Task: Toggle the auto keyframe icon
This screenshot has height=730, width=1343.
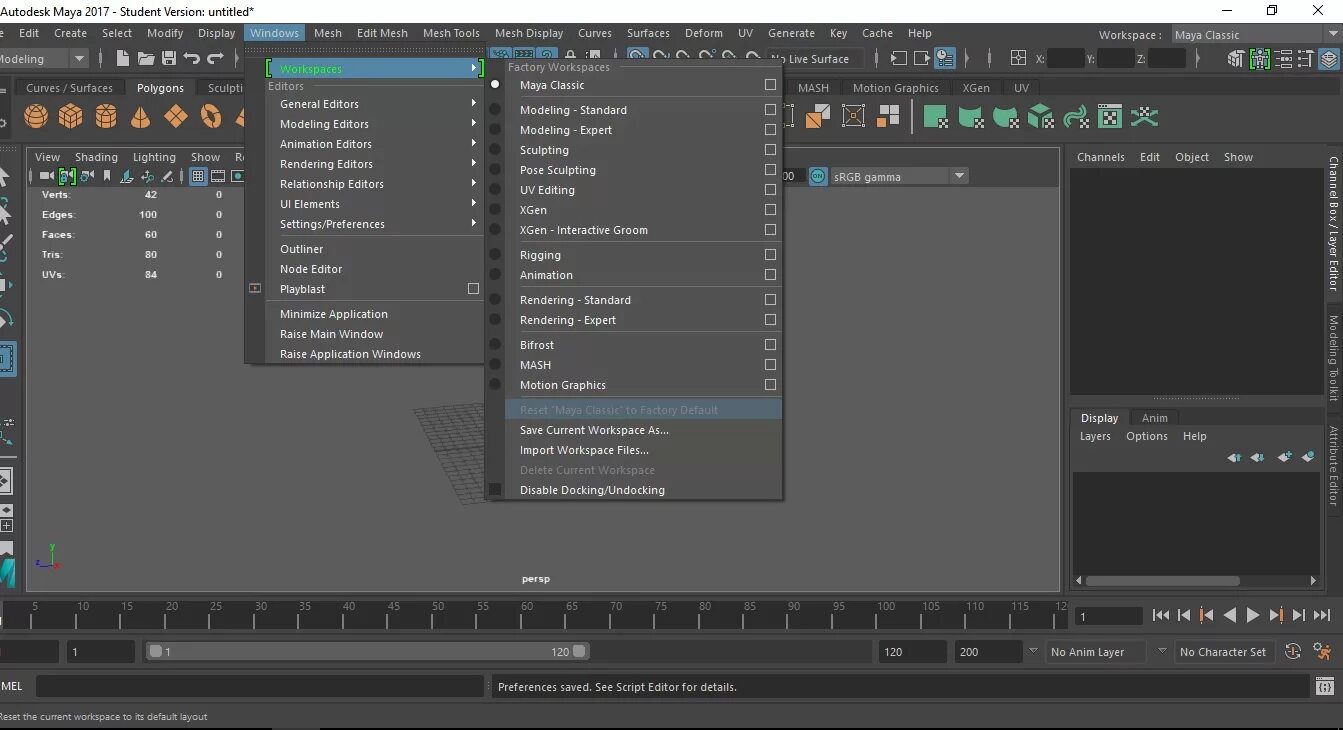Action: (x=1293, y=651)
